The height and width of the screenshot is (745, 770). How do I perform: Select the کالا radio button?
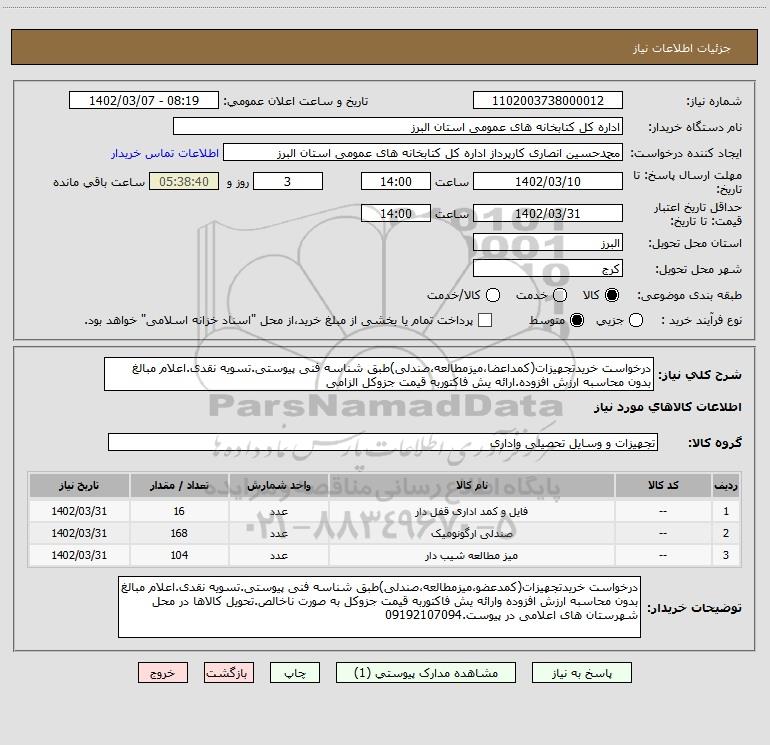click(612, 295)
